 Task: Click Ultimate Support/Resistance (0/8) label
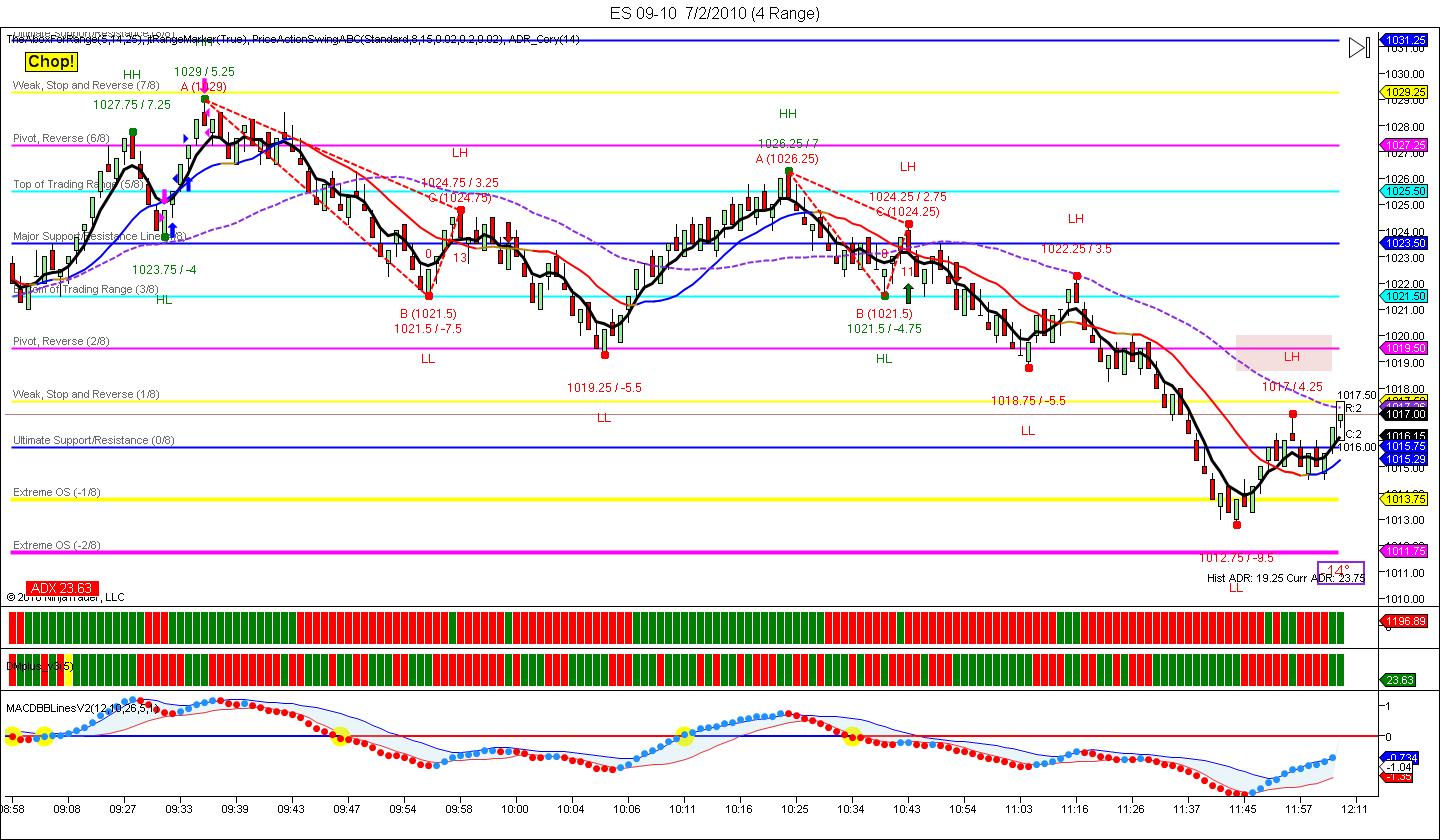click(93, 440)
